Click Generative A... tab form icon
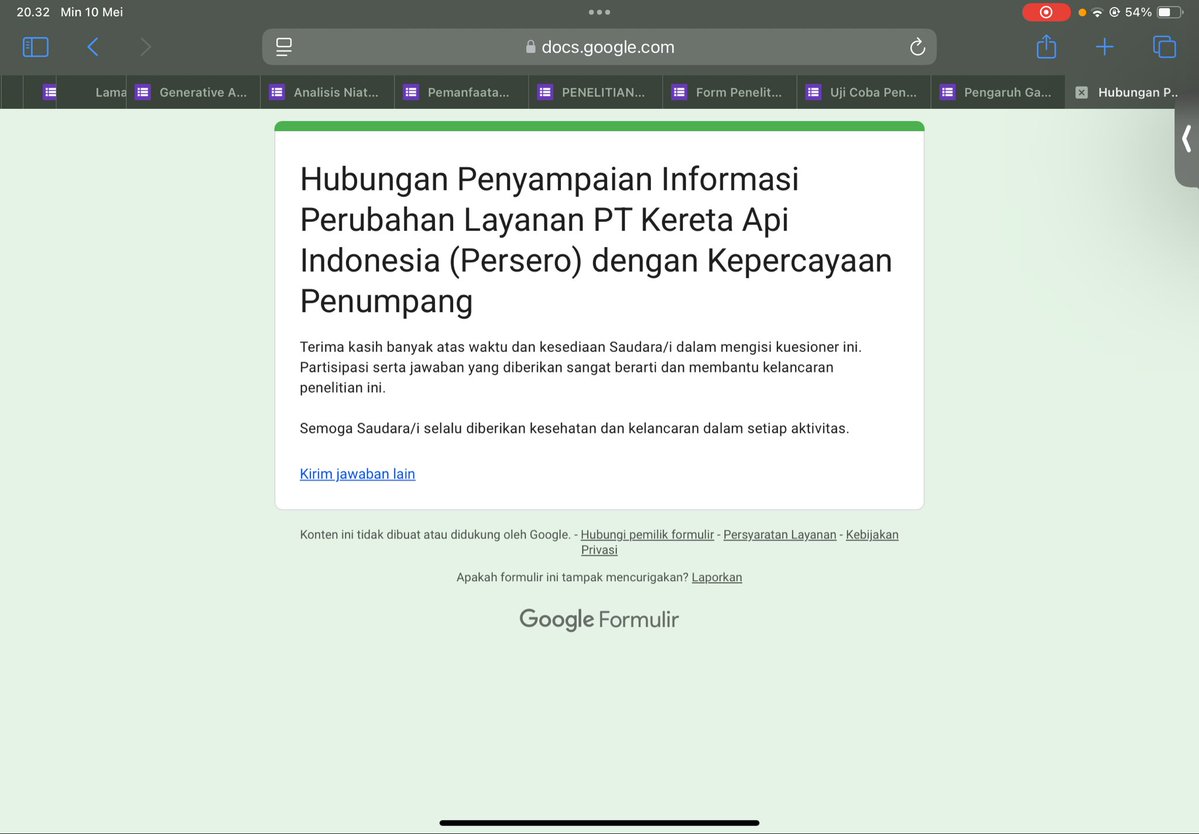Image resolution: width=1199 pixels, height=834 pixels. click(143, 92)
